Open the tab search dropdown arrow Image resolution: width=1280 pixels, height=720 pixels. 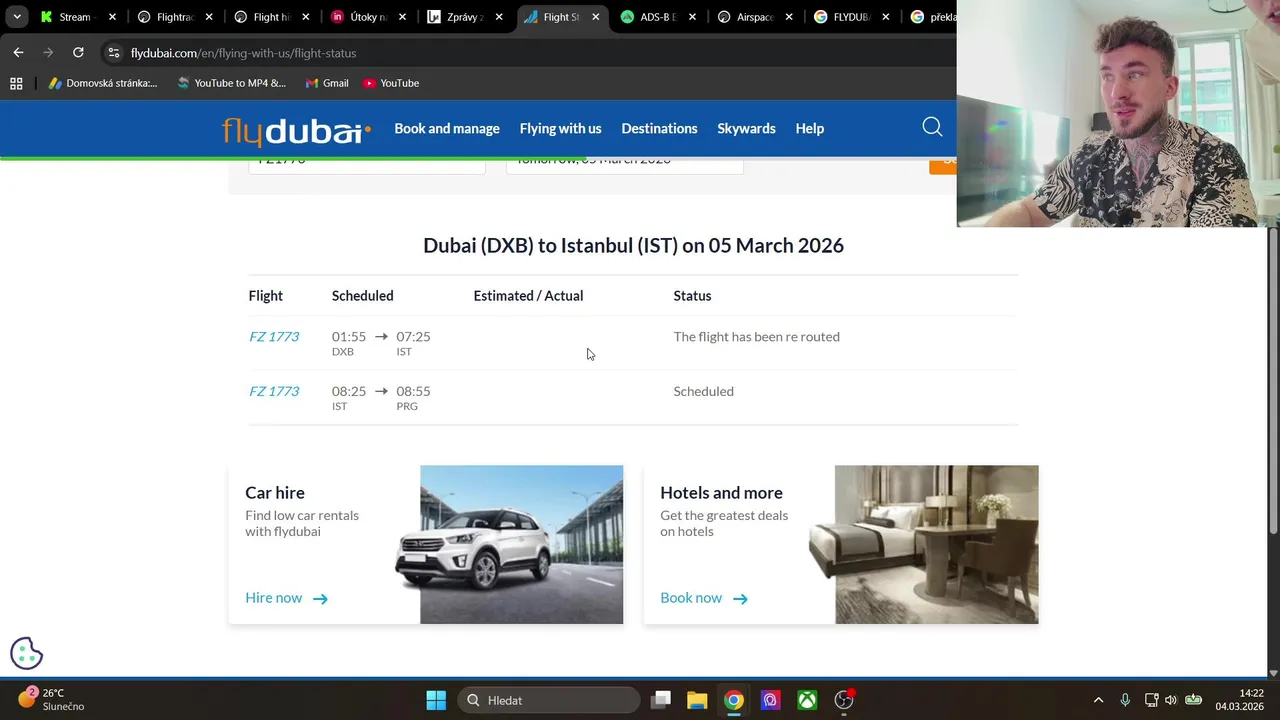coord(17,17)
